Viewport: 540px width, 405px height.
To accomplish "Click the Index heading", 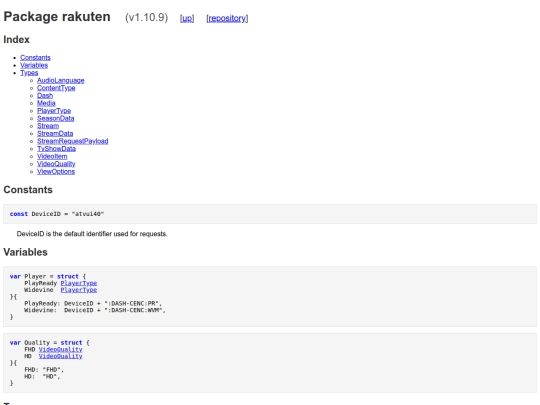I will 17,40.
